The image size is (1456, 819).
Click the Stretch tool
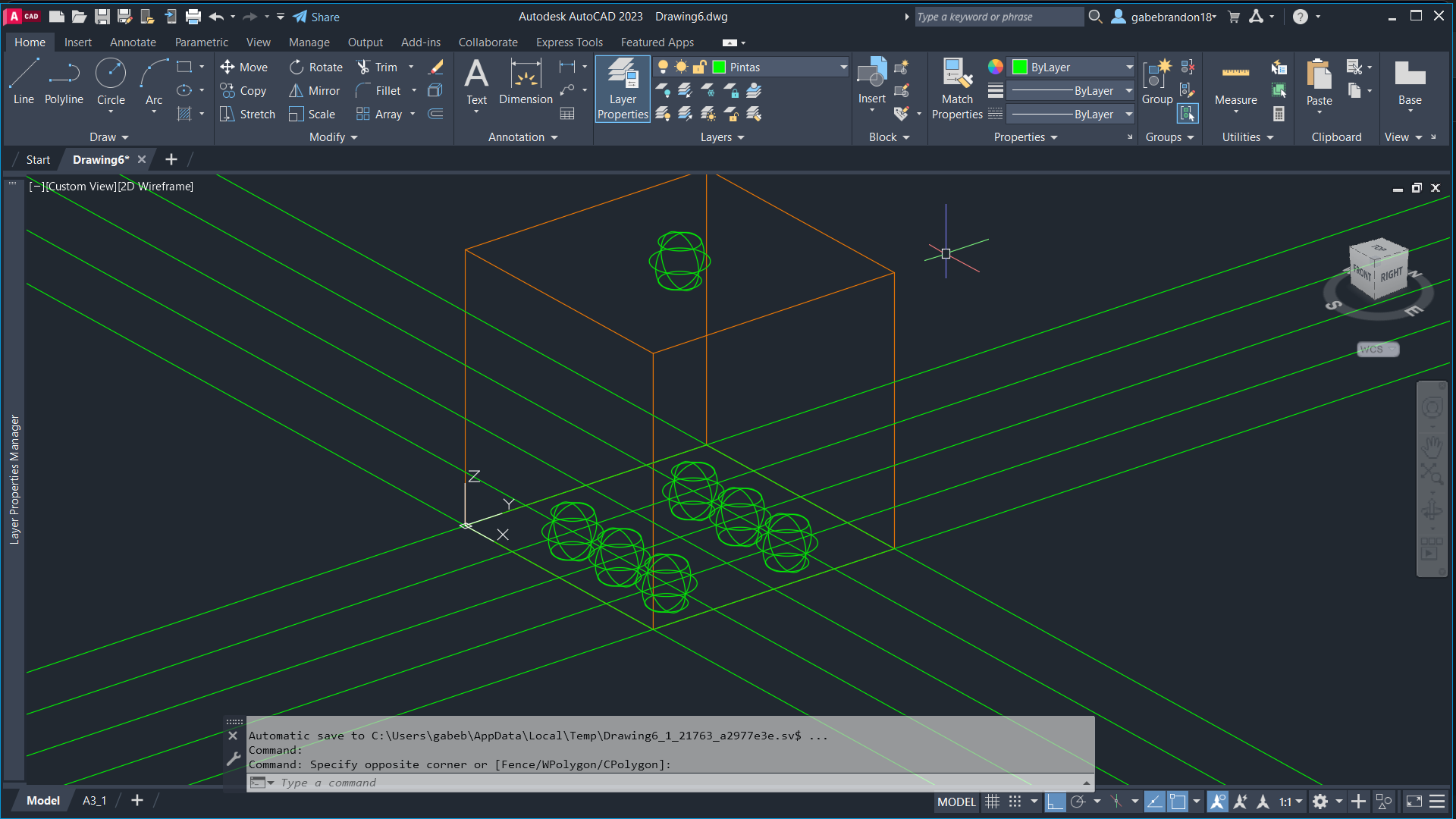[247, 115]
